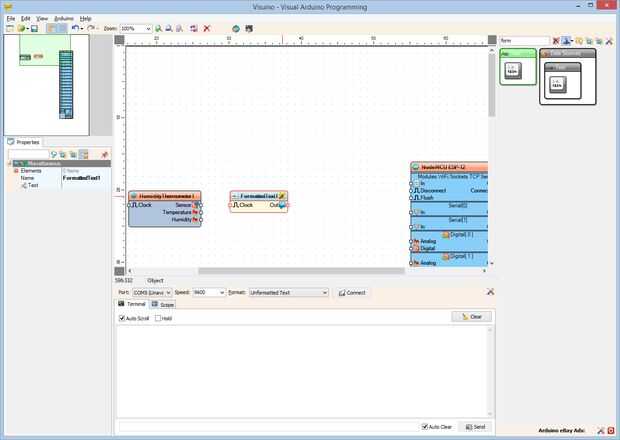The image size is (620, 440).
Task: Click the NodeMCU ESP-12 board header
Action: [x=449, y=167]
